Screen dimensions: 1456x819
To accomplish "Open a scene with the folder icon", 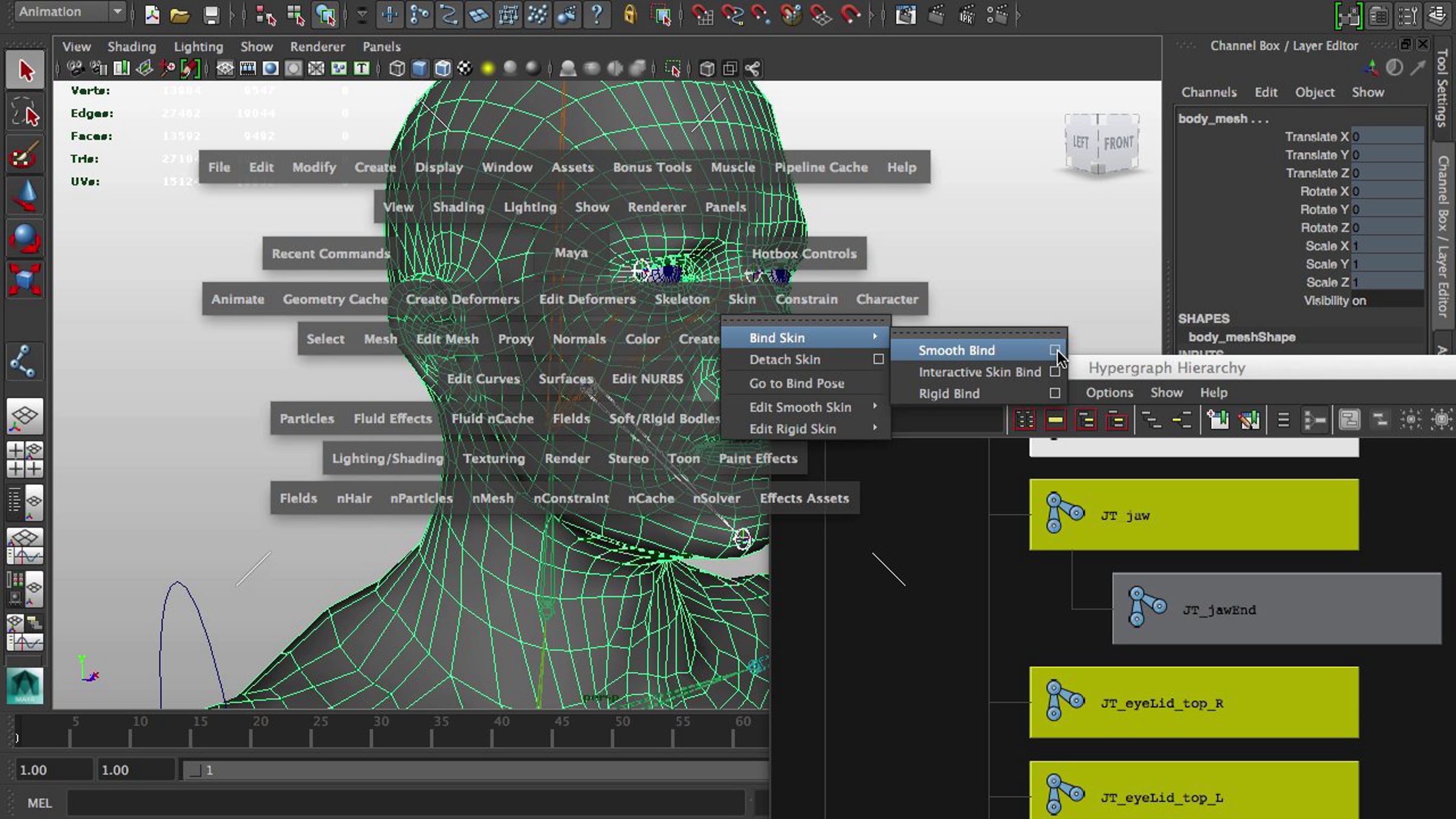I will point(180,15).
